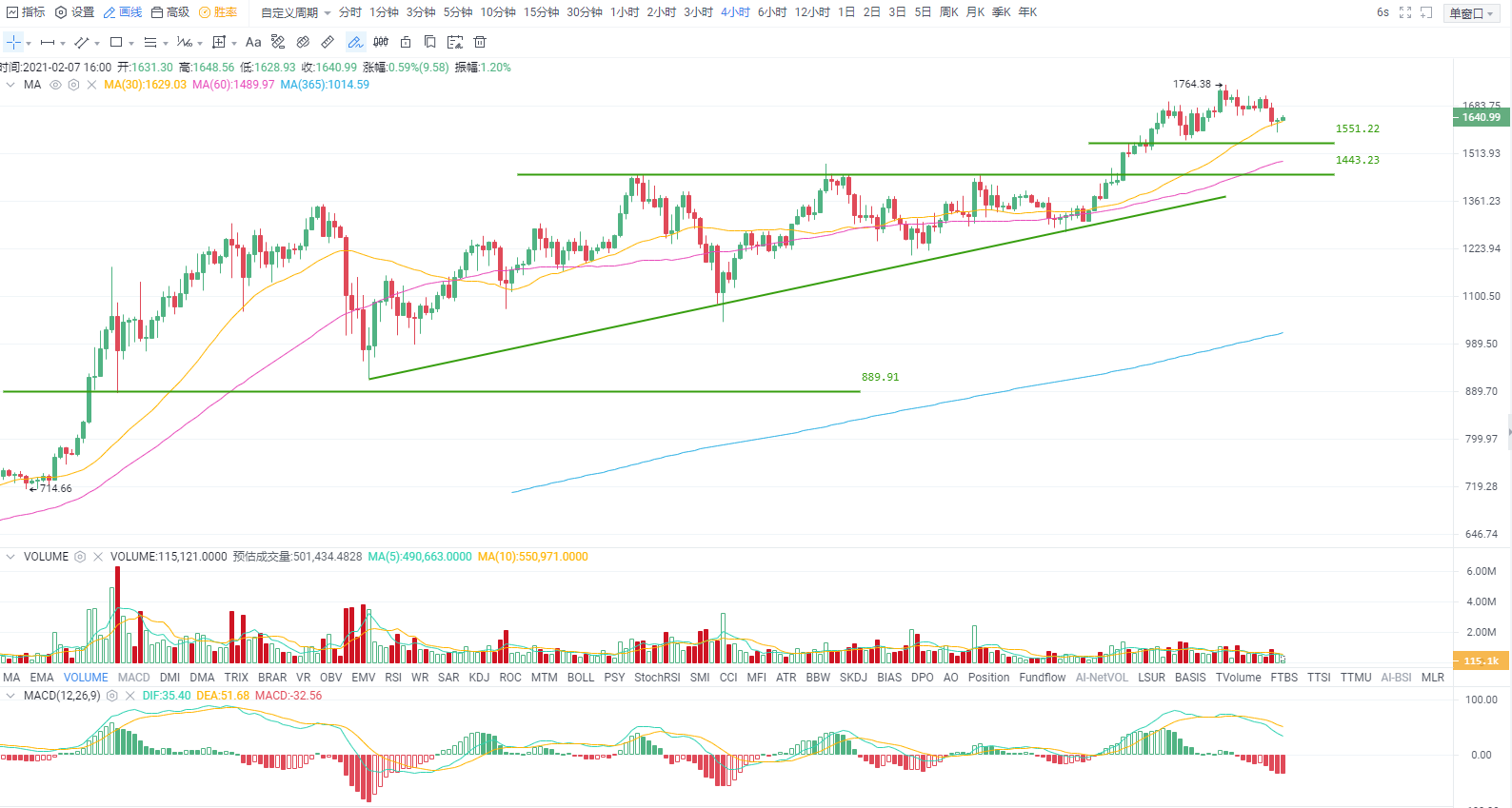Switch to the 年K timeframe
Screen dimensions: 1512x808
[1027, 12]
